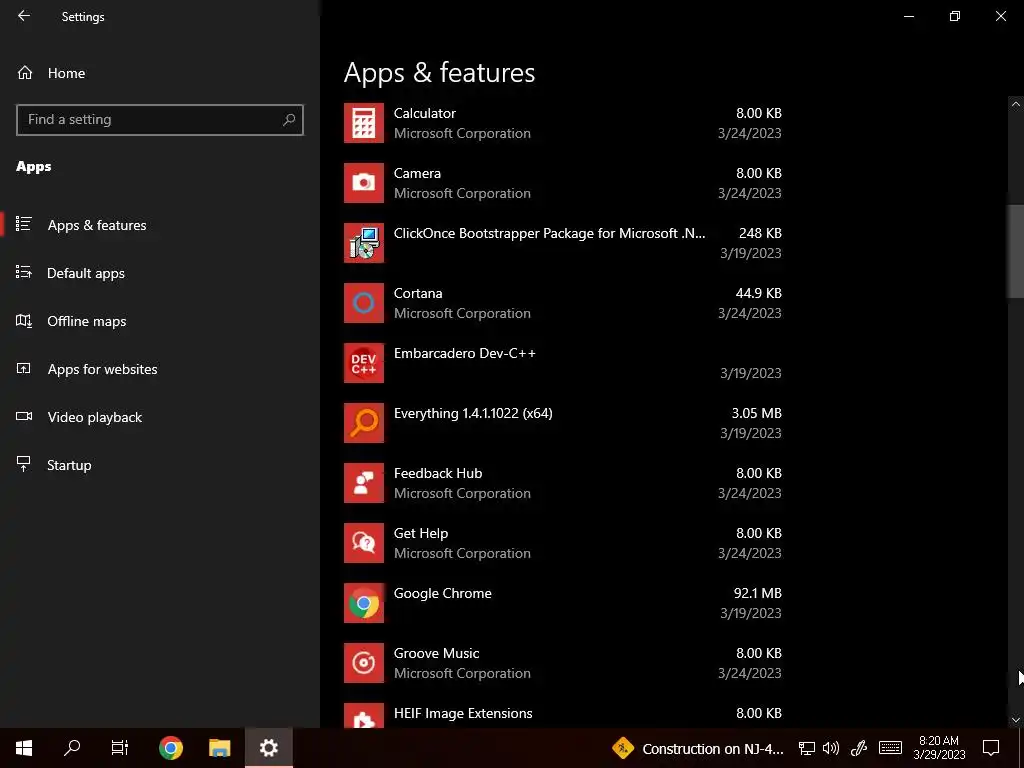
Task: Select the Cortana entry name
Action: (418, 293)
